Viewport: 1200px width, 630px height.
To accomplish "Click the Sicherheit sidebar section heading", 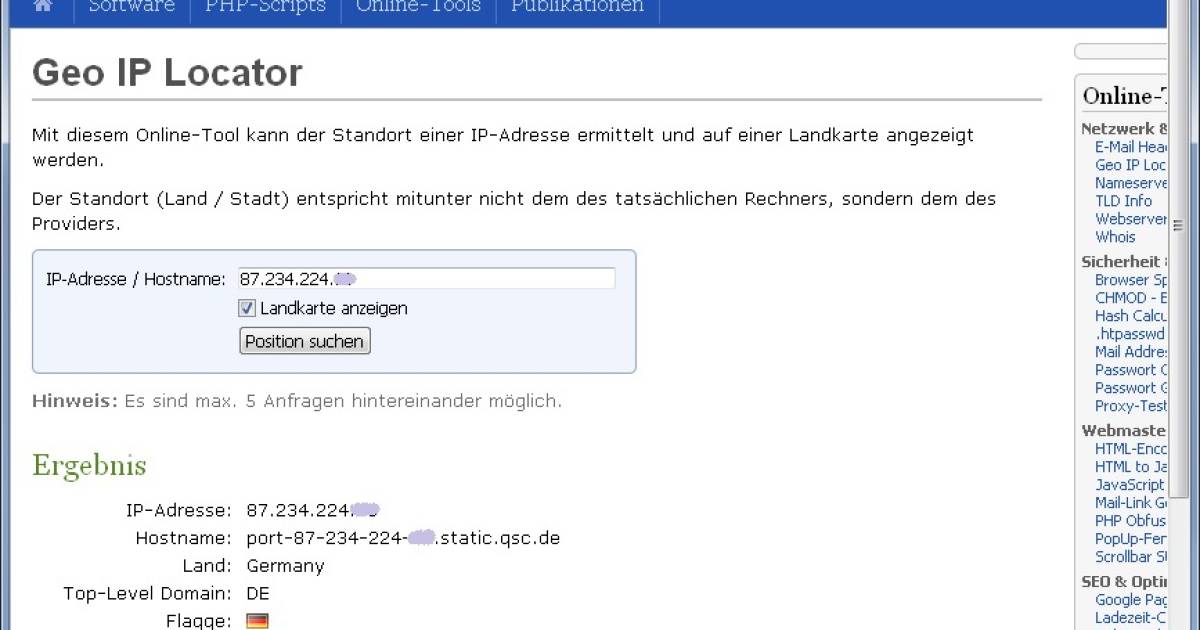I will point(1124,262).
